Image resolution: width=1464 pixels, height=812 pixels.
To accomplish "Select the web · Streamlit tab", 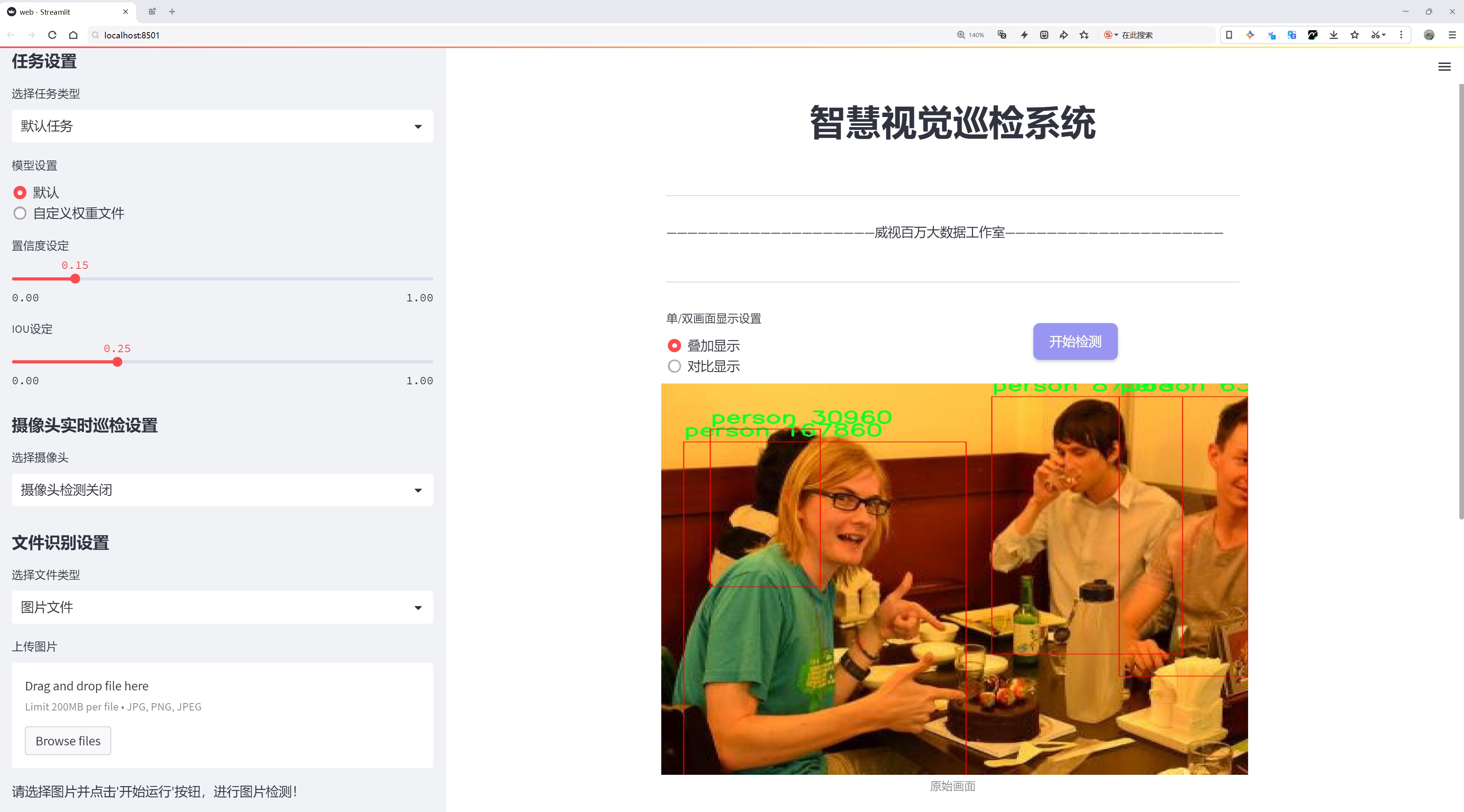I will [68, 11].
